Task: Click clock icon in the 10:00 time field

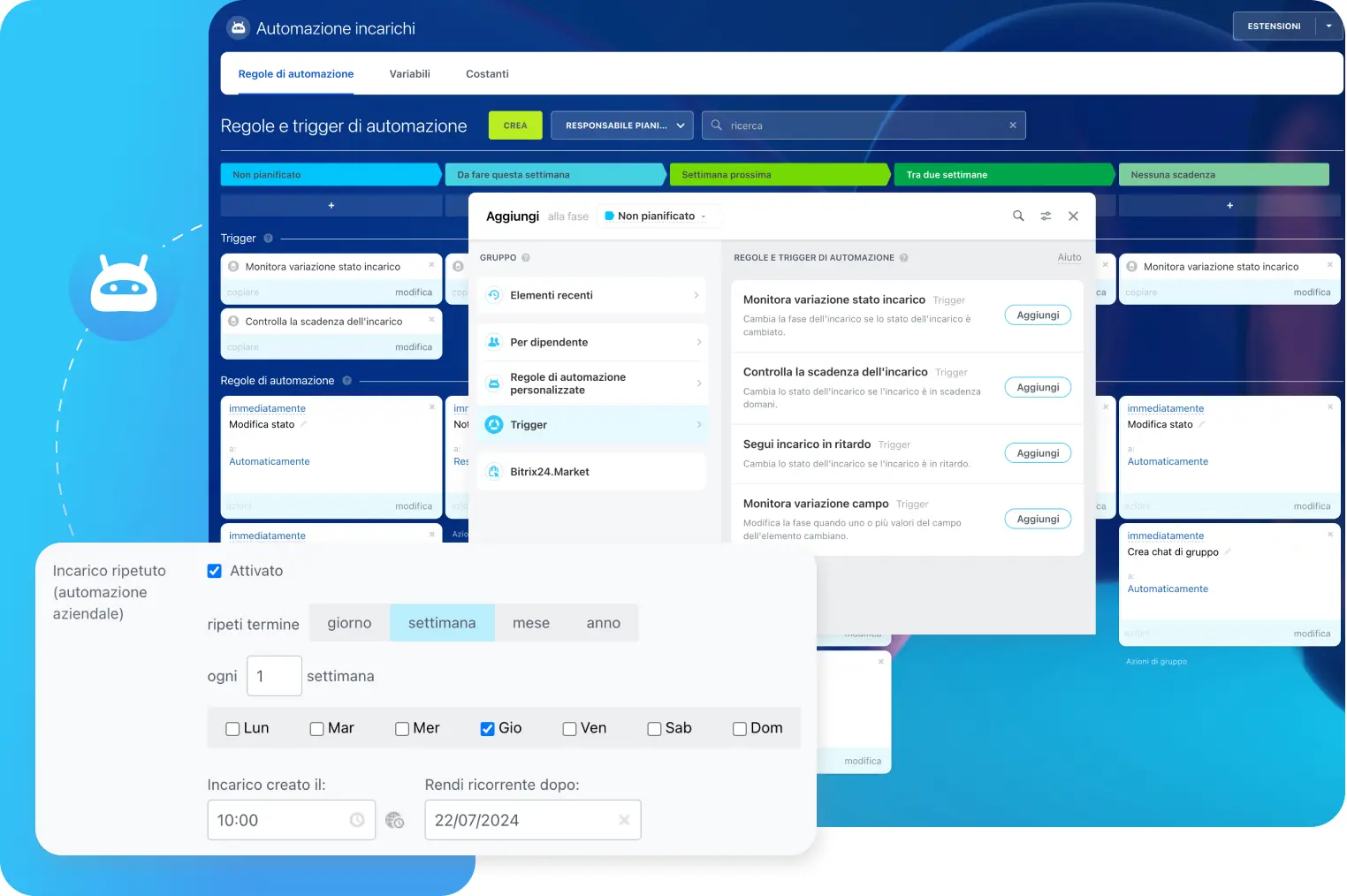Action: (357, 820)
